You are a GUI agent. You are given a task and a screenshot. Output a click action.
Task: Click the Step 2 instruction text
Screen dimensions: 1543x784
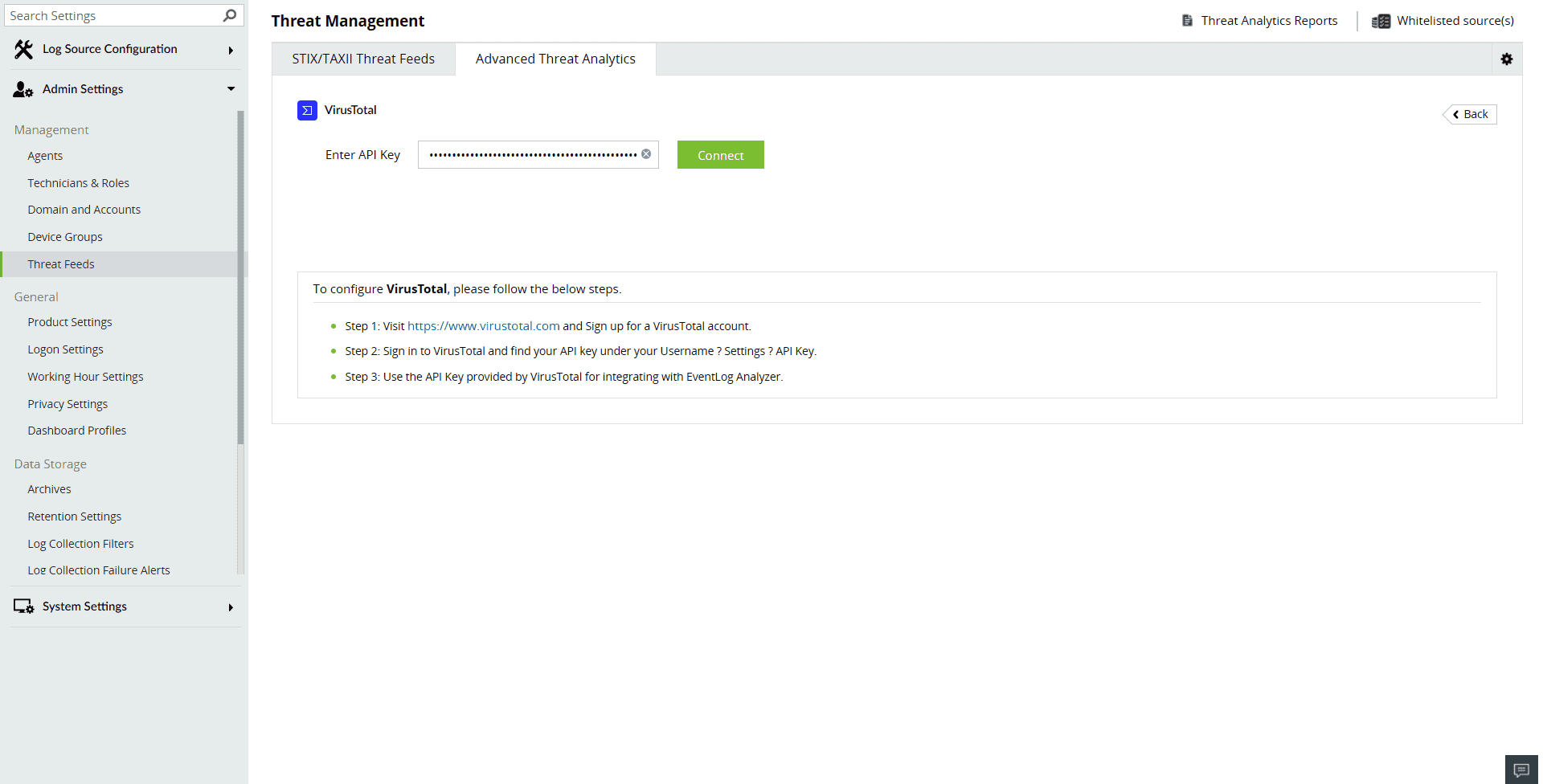point(581,351)
